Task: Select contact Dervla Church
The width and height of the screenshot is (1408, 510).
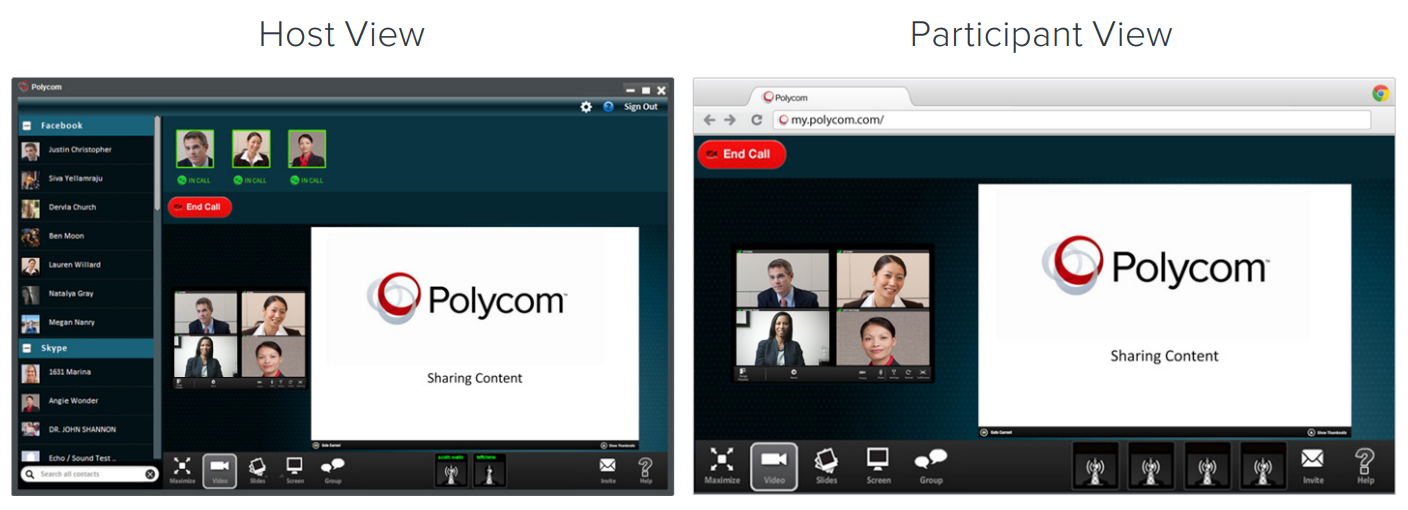Action: click(x=86, y=207)
